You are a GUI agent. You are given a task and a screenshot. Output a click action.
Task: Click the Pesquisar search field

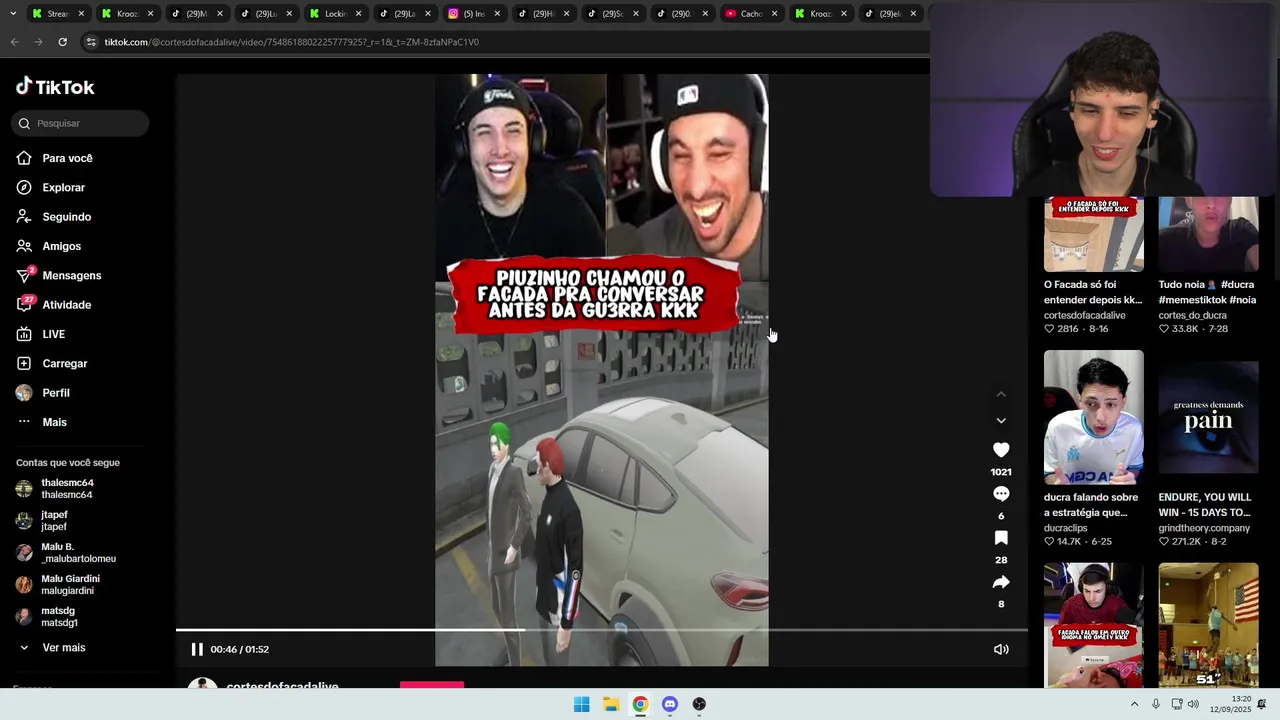click(x=80, y=123)
